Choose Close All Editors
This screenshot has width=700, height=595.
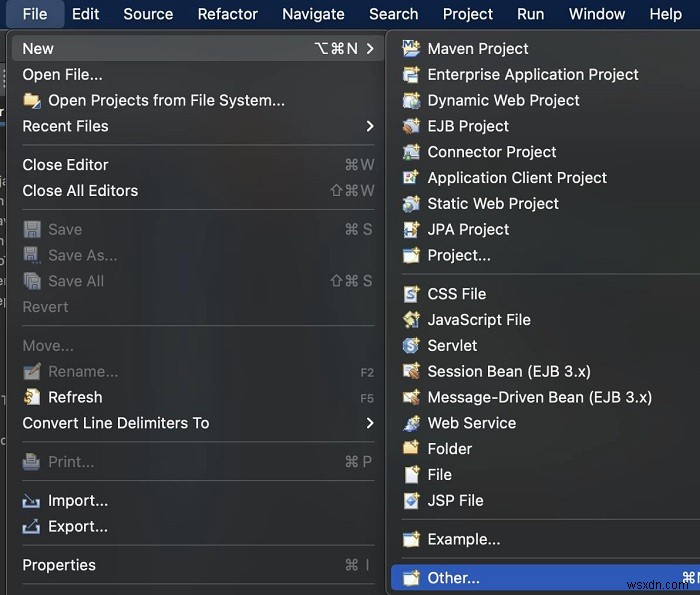point(80,190)
